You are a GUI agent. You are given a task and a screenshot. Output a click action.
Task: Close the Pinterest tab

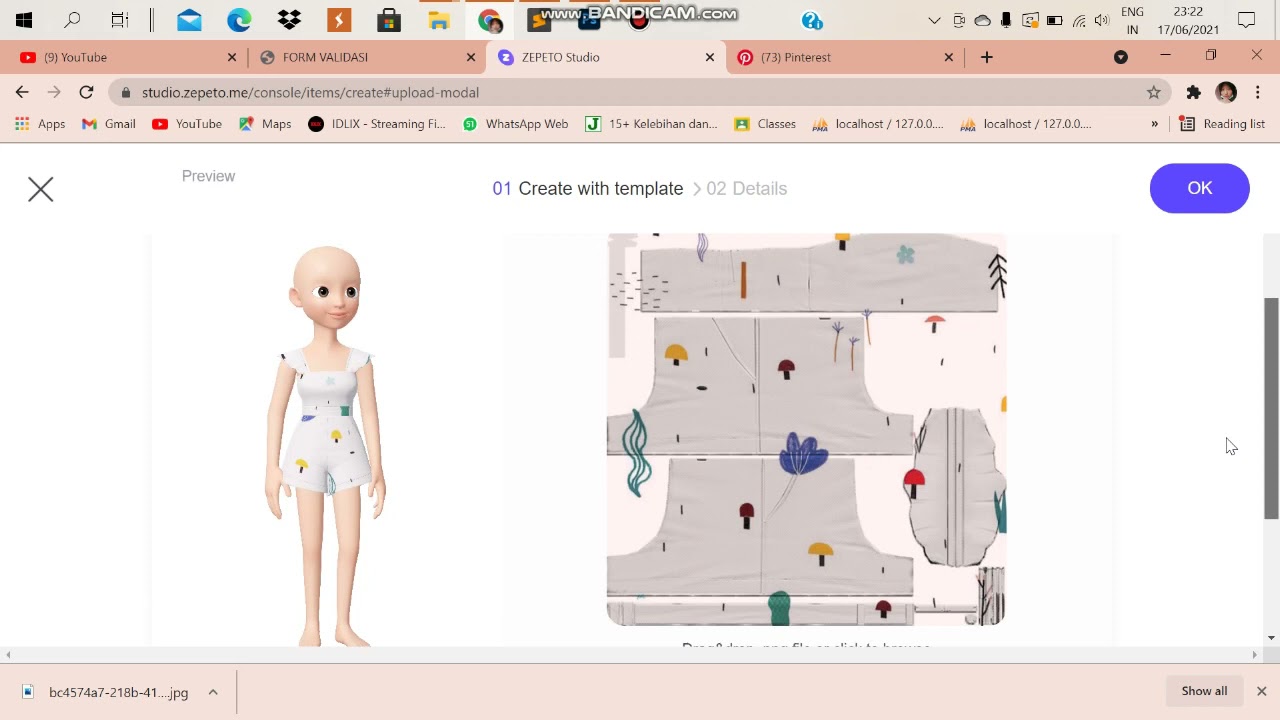(949, 57)
